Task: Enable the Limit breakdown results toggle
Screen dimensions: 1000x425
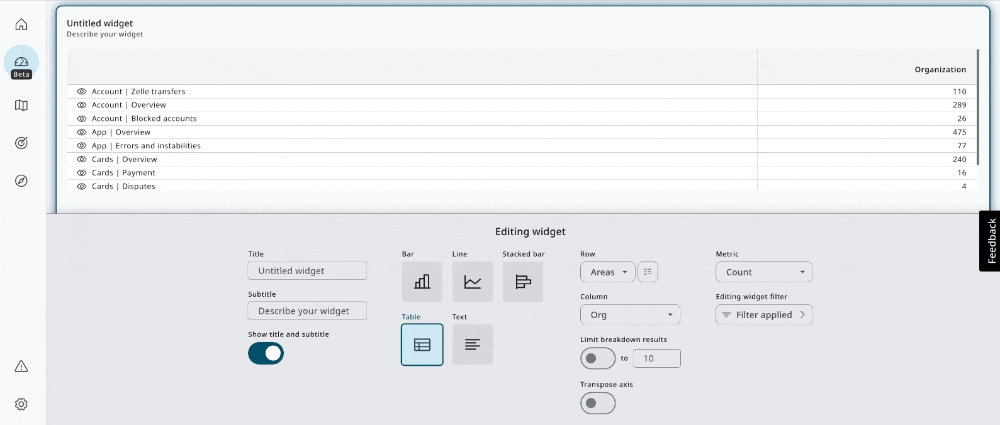Action: [x=598, y=358]
